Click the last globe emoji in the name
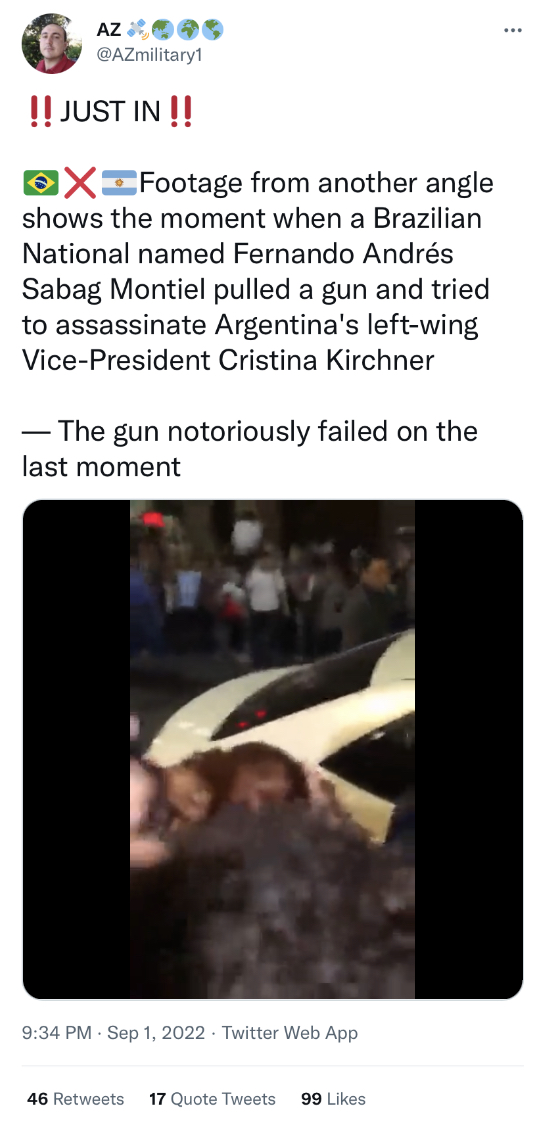 213,30
